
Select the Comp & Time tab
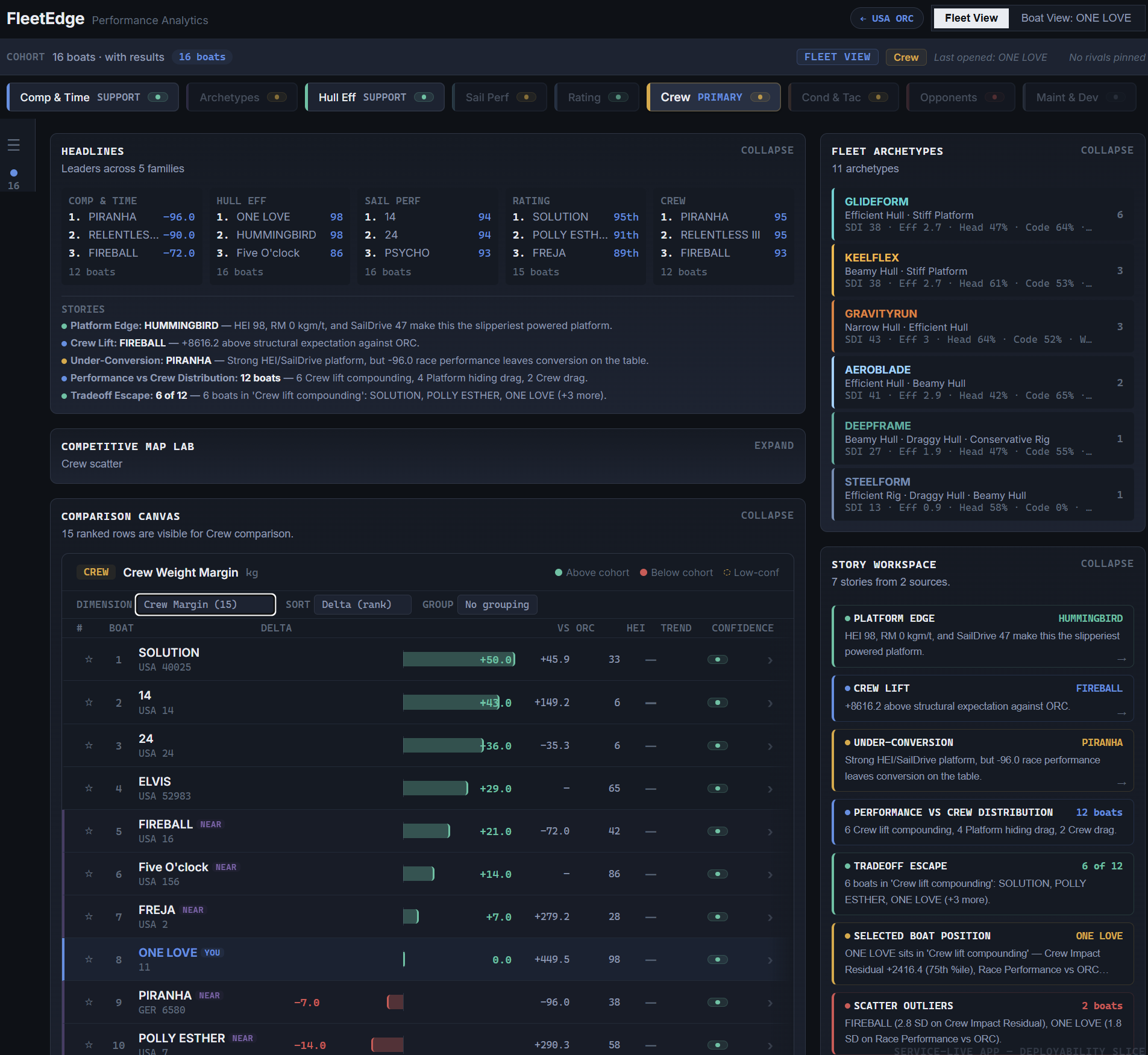tap(93, 97)
